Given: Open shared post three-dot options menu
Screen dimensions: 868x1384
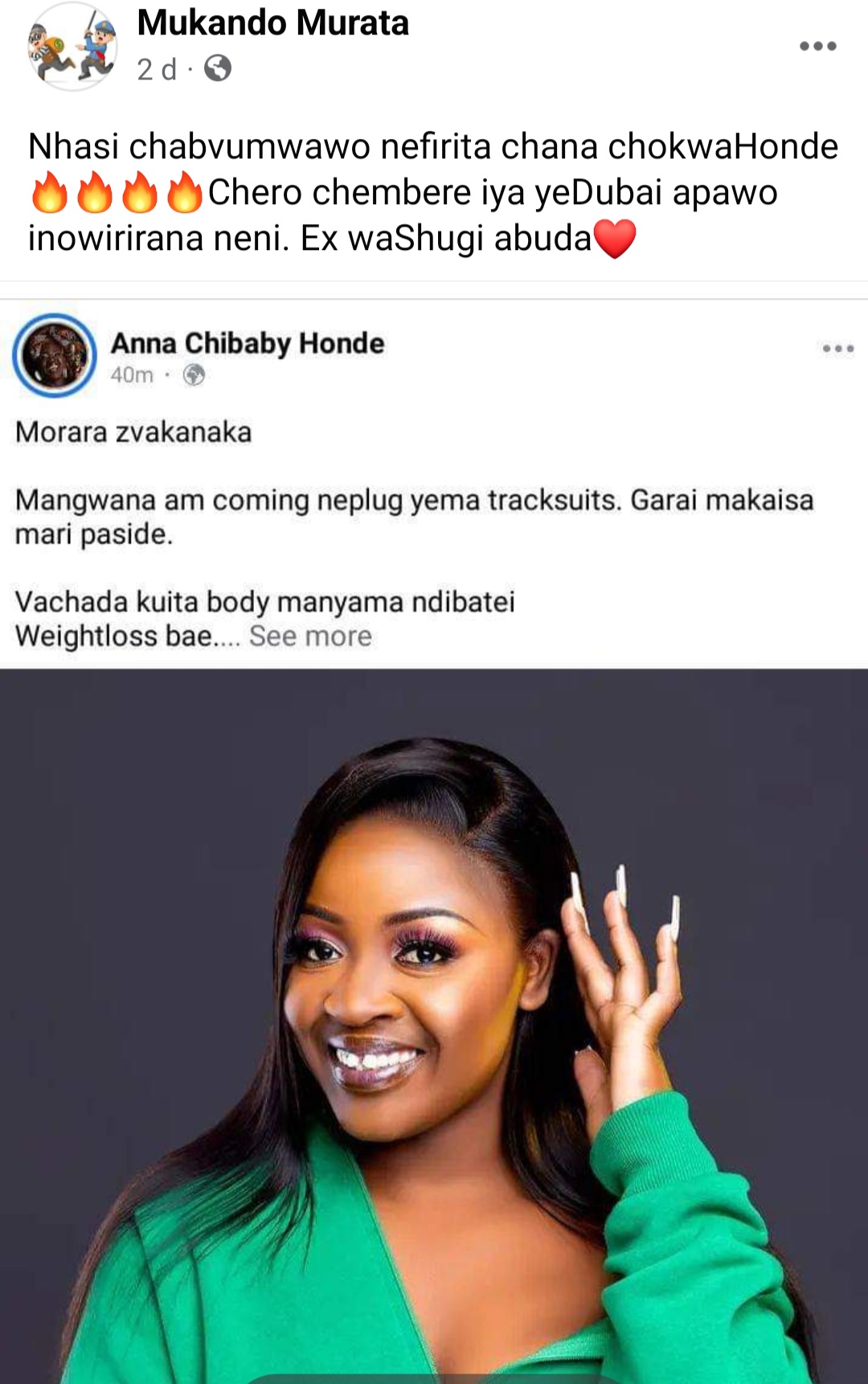Looking at the screenshot, I should (837, 348).
